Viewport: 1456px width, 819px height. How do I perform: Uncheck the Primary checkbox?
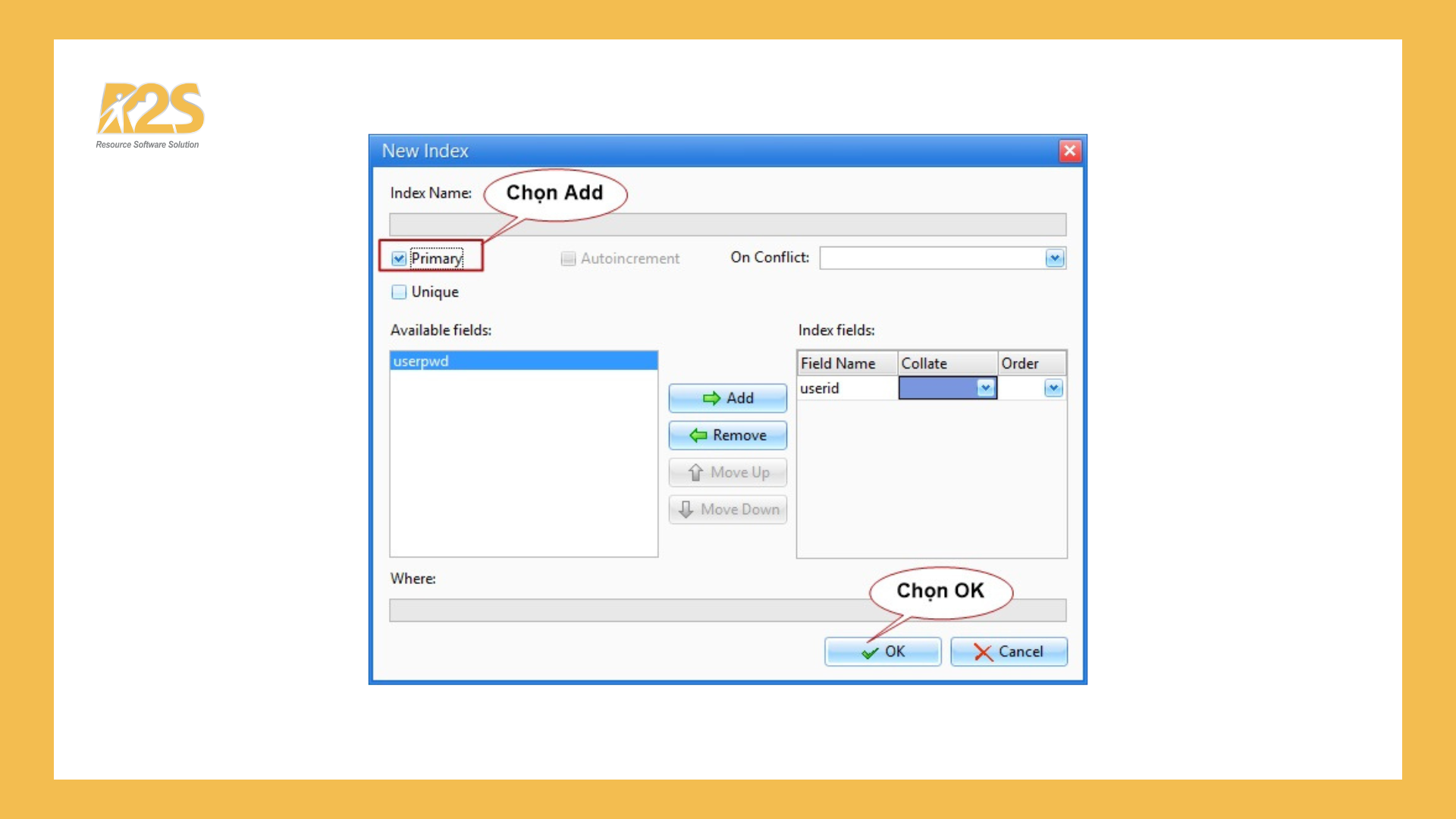tap(399, 258)
